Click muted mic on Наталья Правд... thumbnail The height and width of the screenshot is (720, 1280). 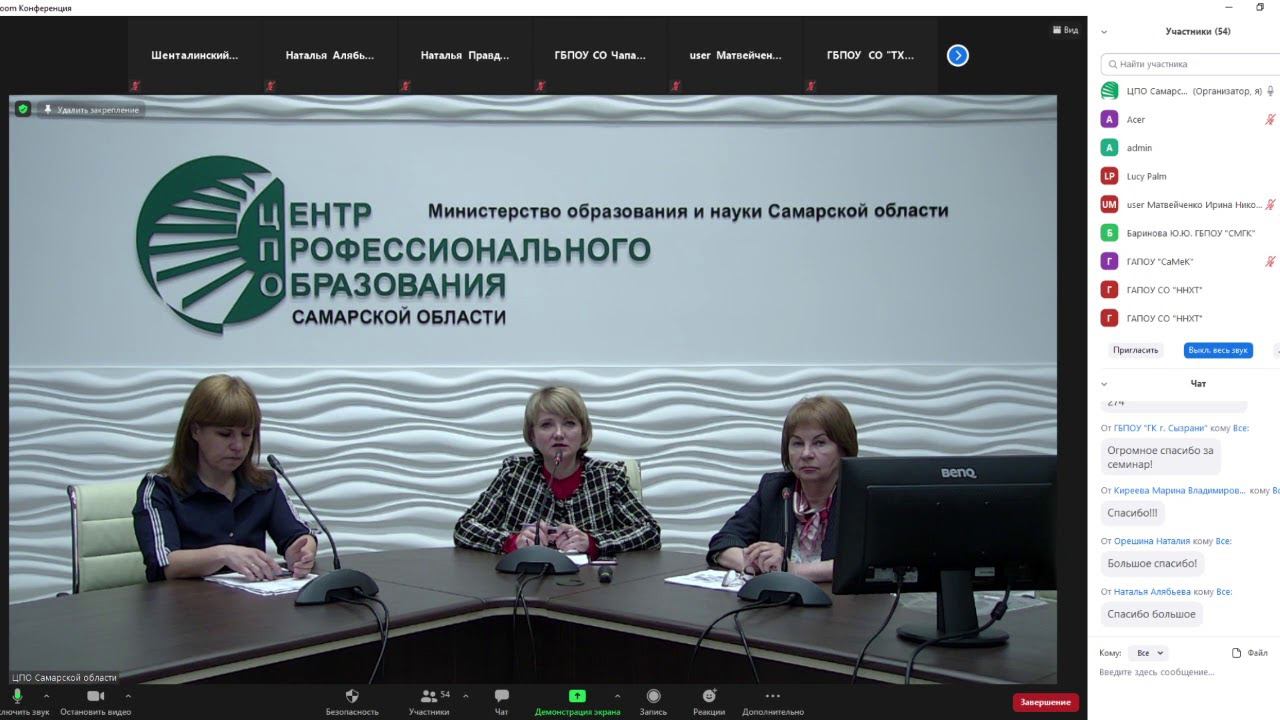point(405,86)
